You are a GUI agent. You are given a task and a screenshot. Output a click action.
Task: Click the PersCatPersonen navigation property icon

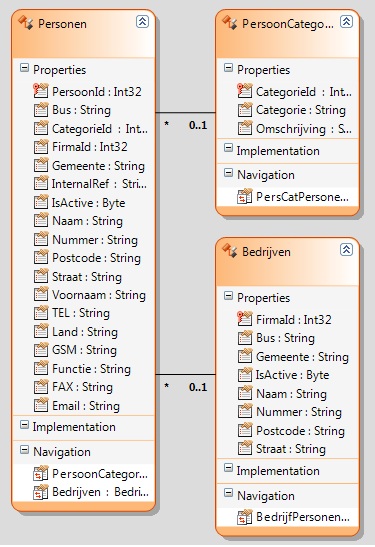[245, 196]
